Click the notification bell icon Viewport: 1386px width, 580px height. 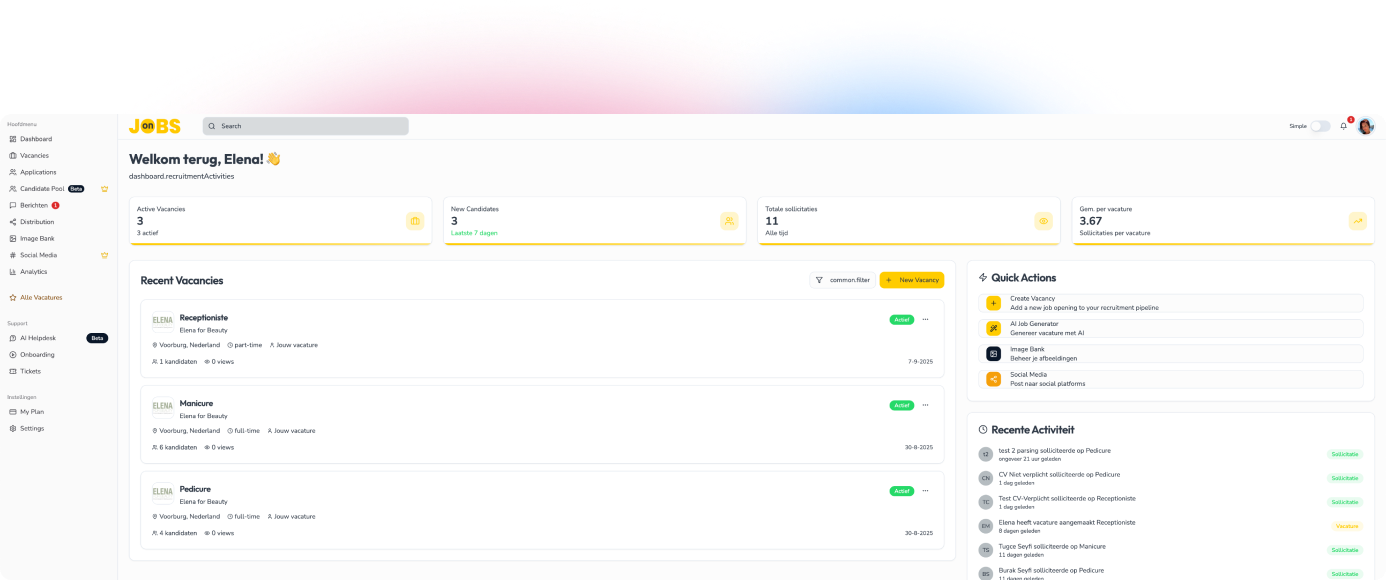point(1343,126)
